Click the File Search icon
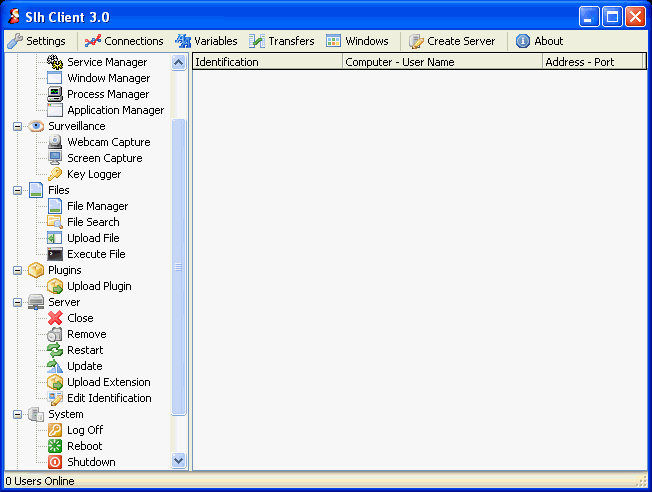Image resolution: width=652 pixels, height=492 pixels. click(56, 222)
